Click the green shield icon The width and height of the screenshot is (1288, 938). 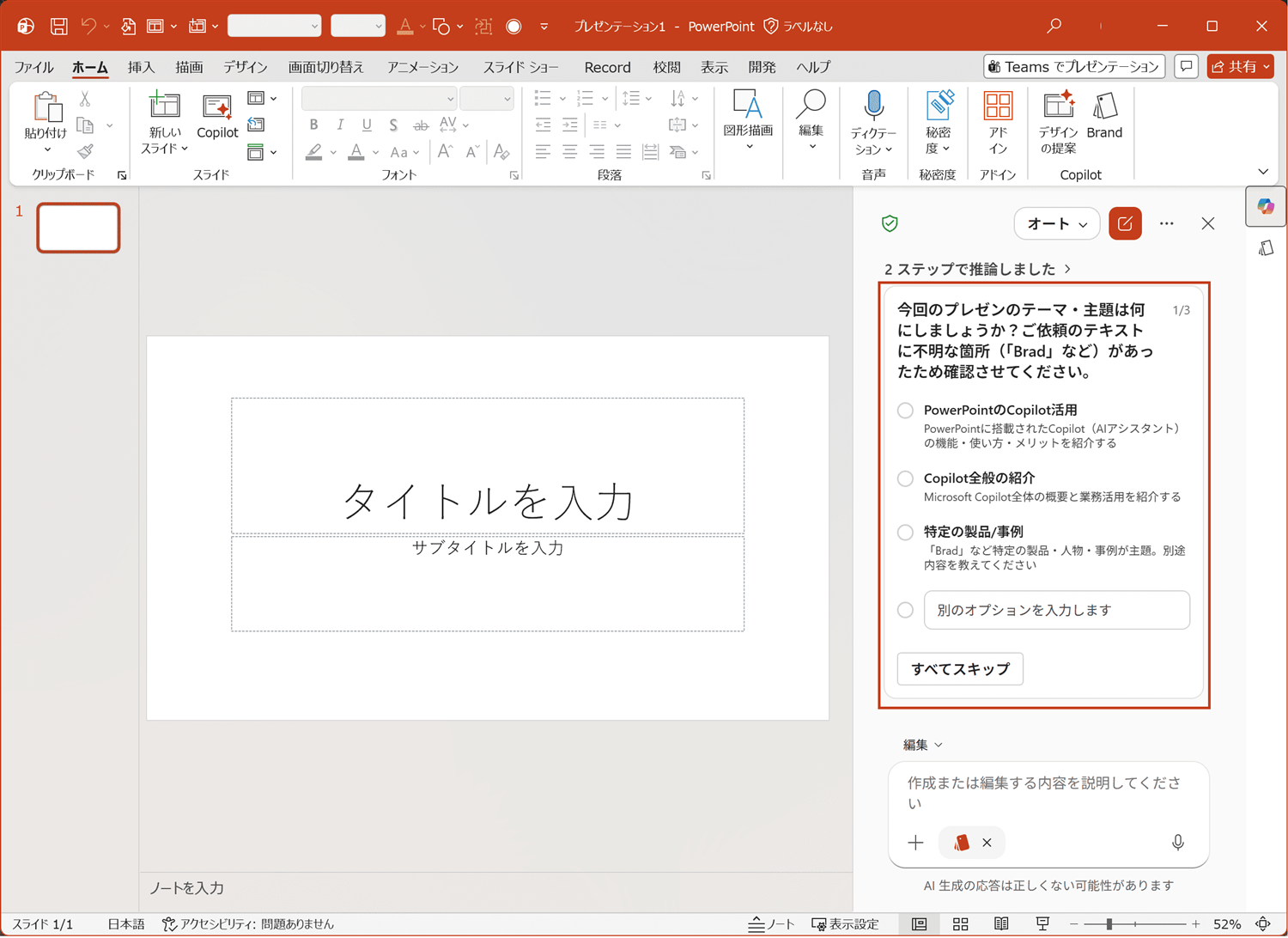tap(890, 224)
